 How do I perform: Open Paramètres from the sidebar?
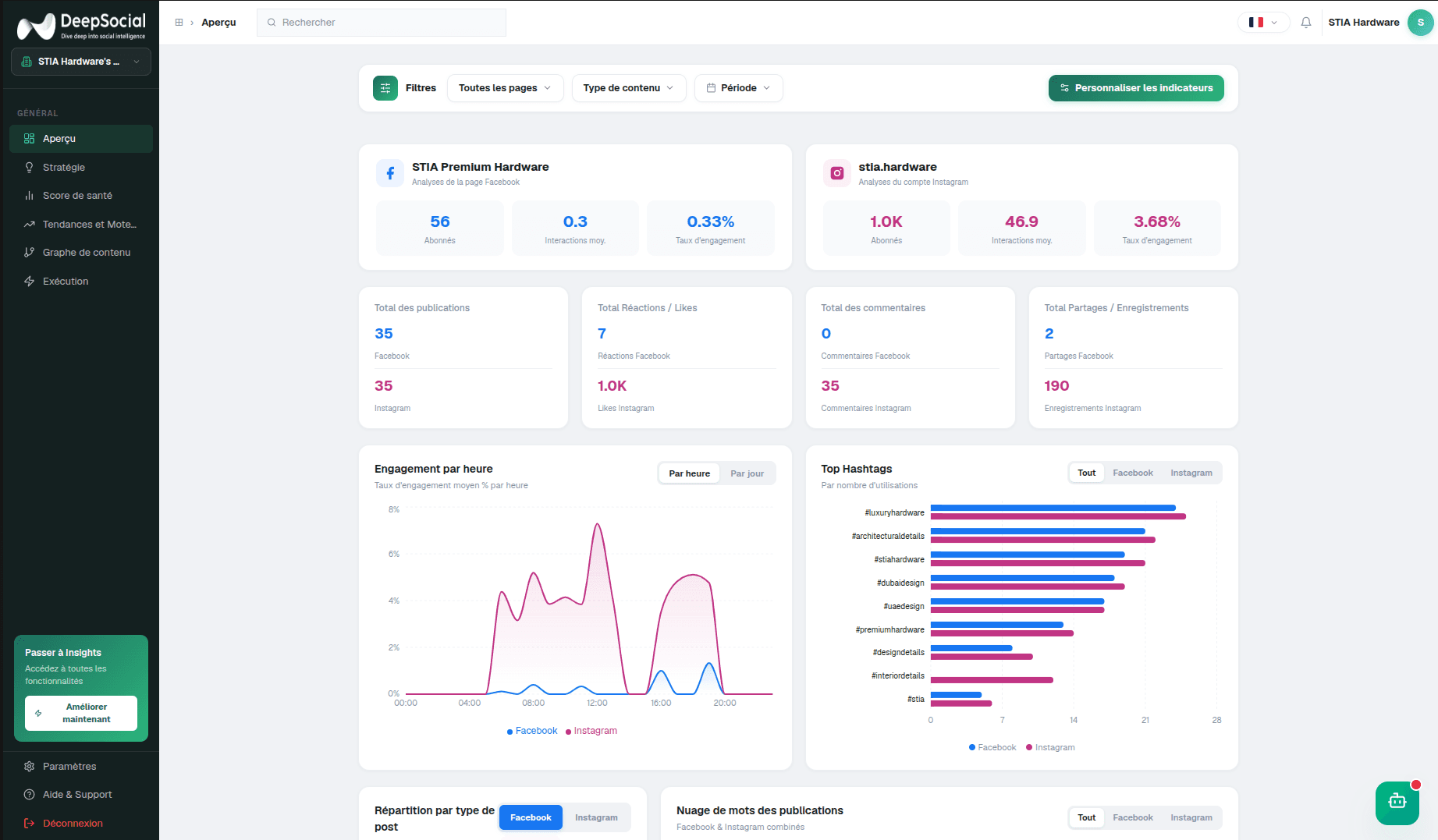(x=81, y=767)
